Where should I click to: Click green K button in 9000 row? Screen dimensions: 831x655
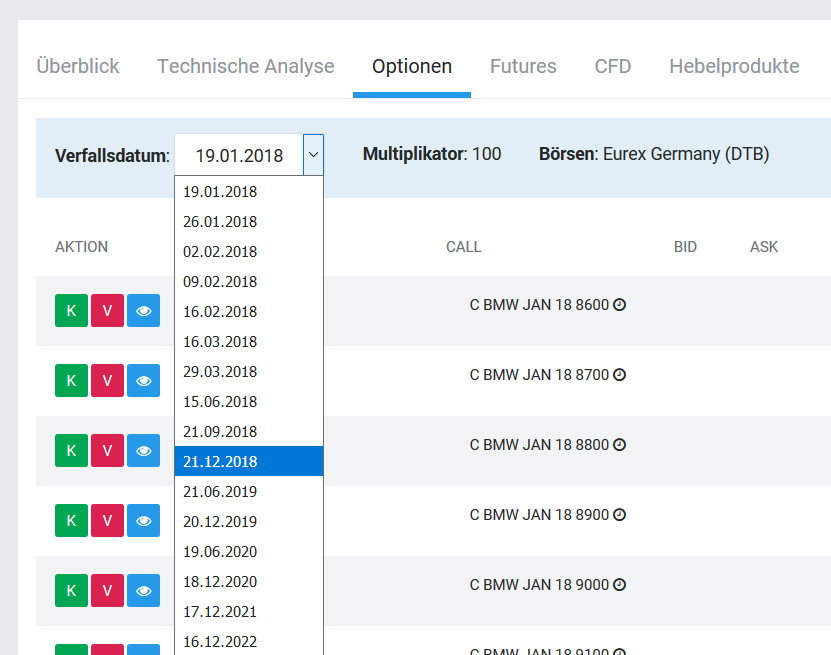pyautogui.click(x=72, y=590)
